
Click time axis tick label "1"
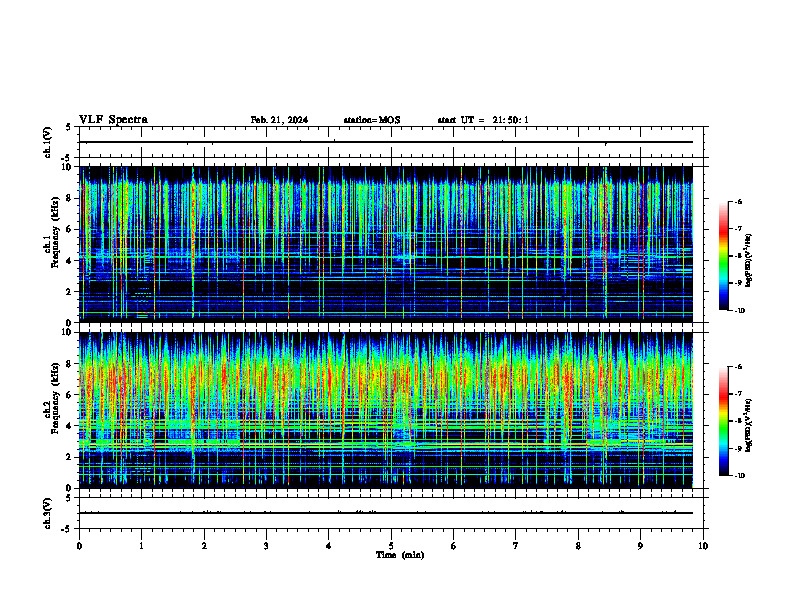click(x=141, y=546)
